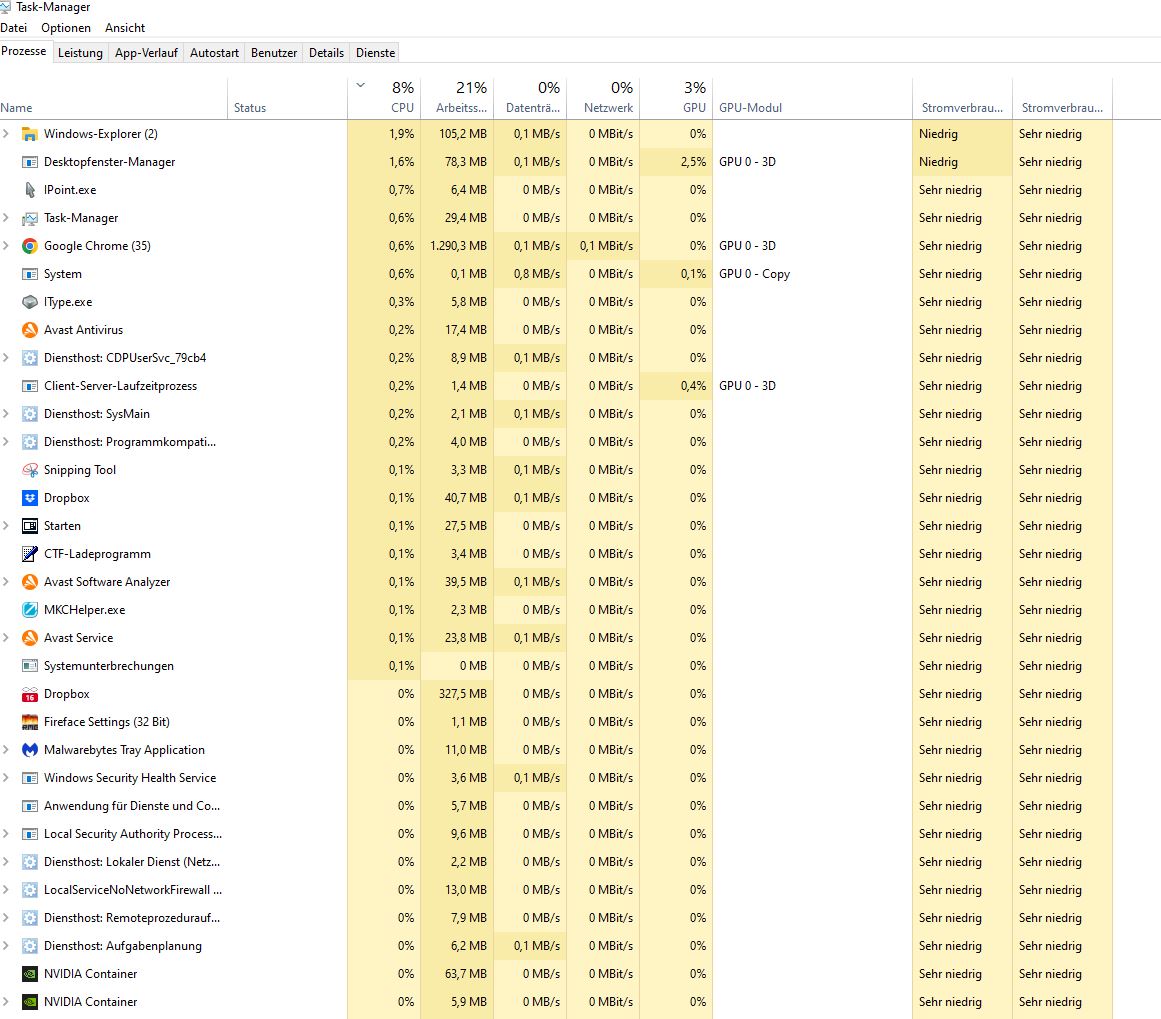Select the LocalServiceNoNetworkFirewall row
Image resolution: width=1161 pixels, height=1019 pixels.
click(556, 890)
